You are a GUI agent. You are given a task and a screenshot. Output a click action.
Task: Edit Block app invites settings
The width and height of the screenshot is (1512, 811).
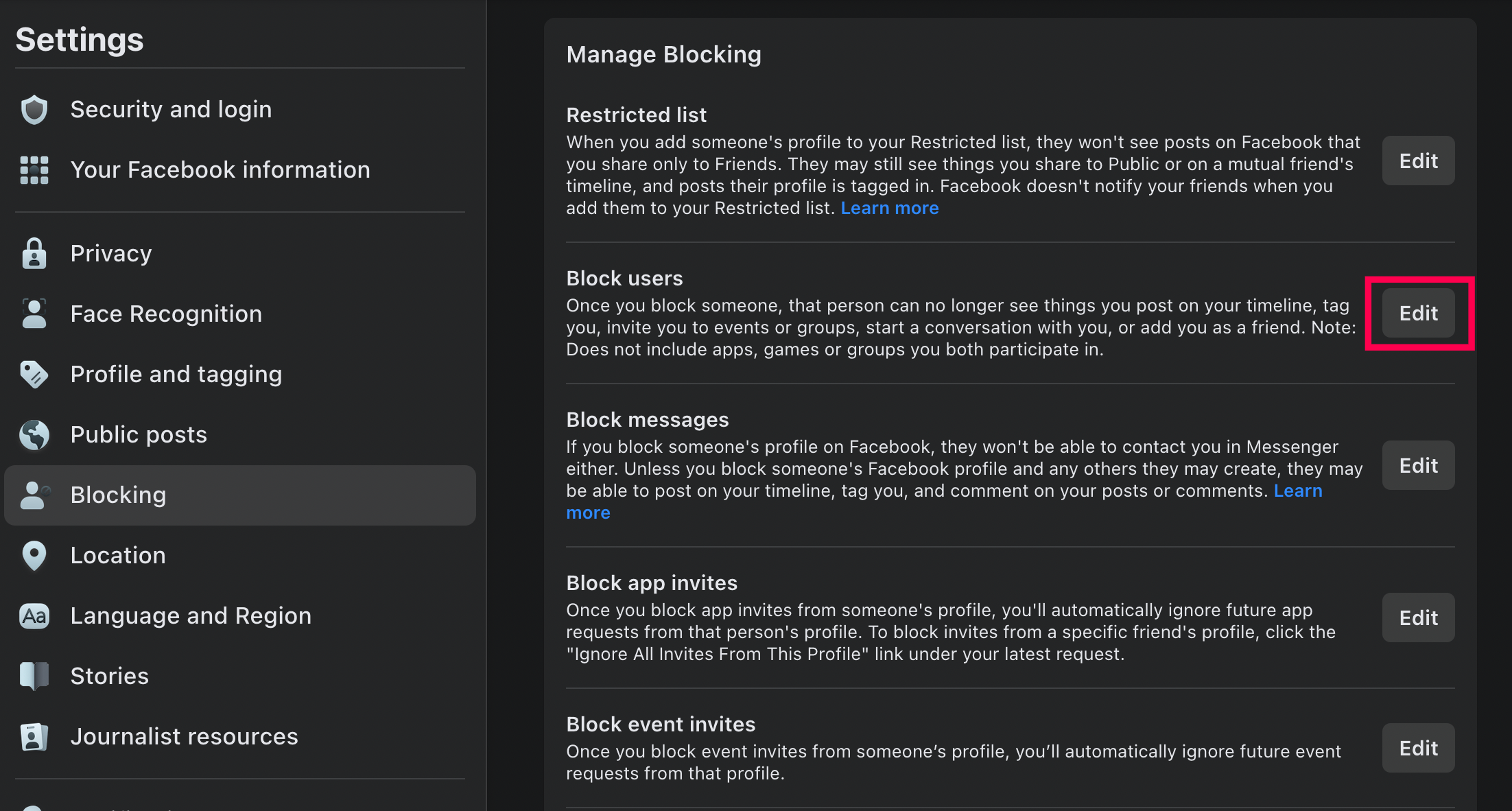(x=1418, y=618)
